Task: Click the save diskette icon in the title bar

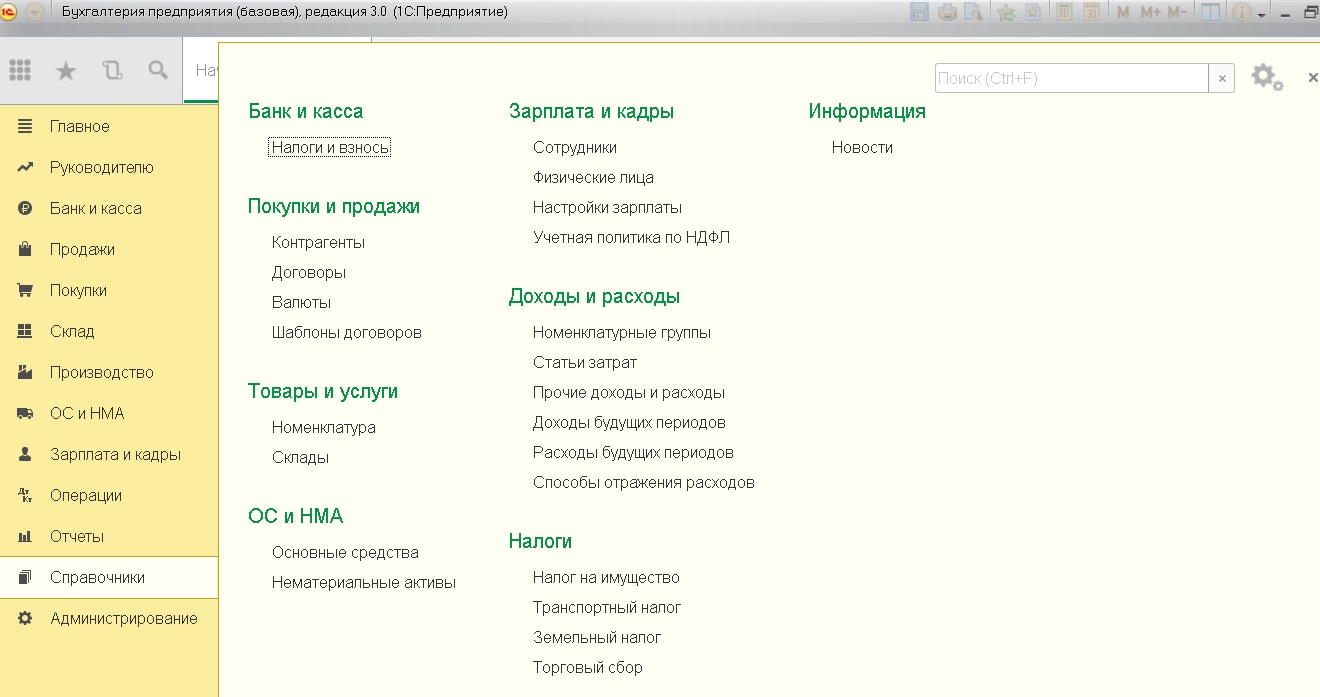Action: (x=920, y=13)
